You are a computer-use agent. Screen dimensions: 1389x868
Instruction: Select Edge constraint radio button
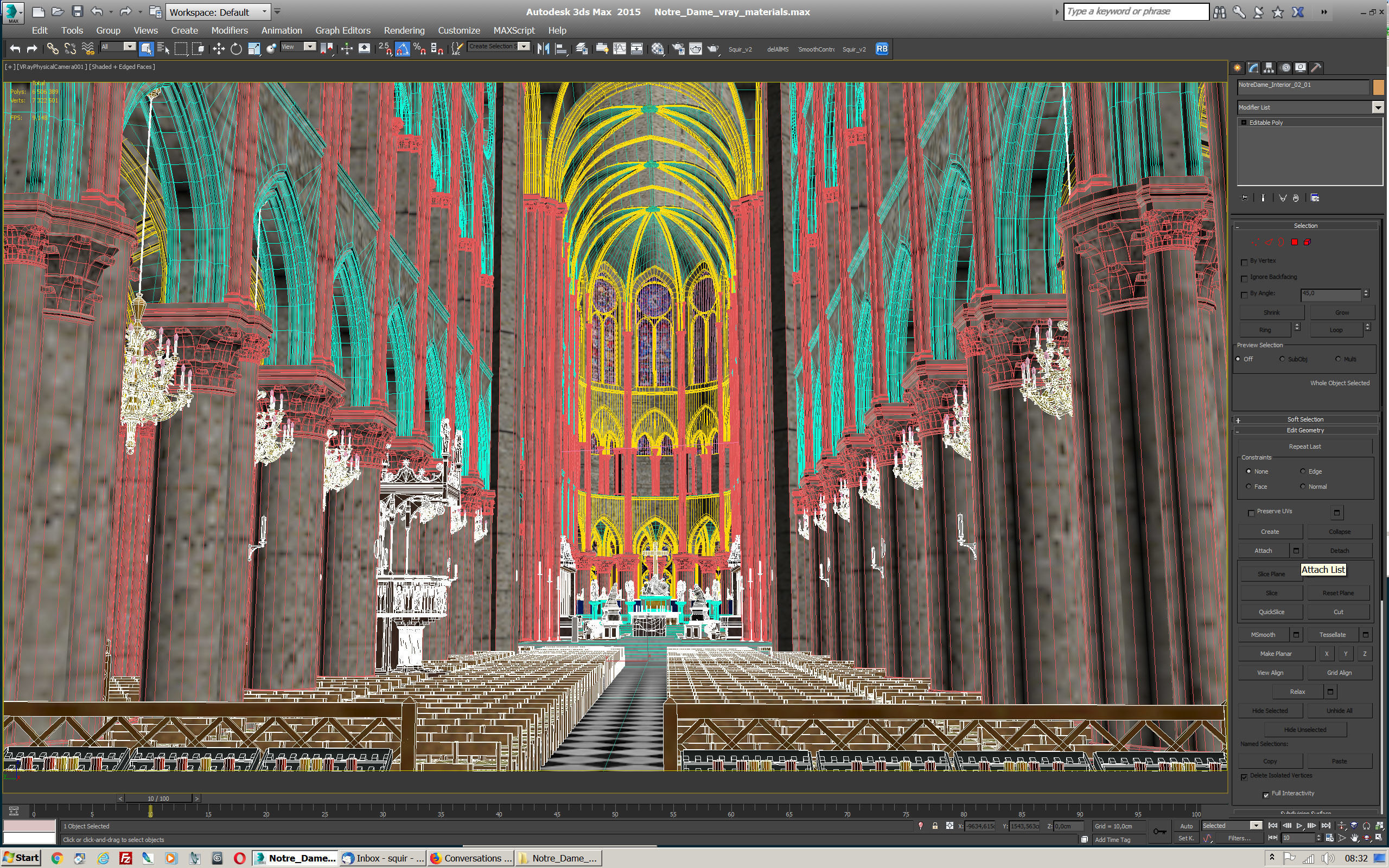[x=1303, y=471]
